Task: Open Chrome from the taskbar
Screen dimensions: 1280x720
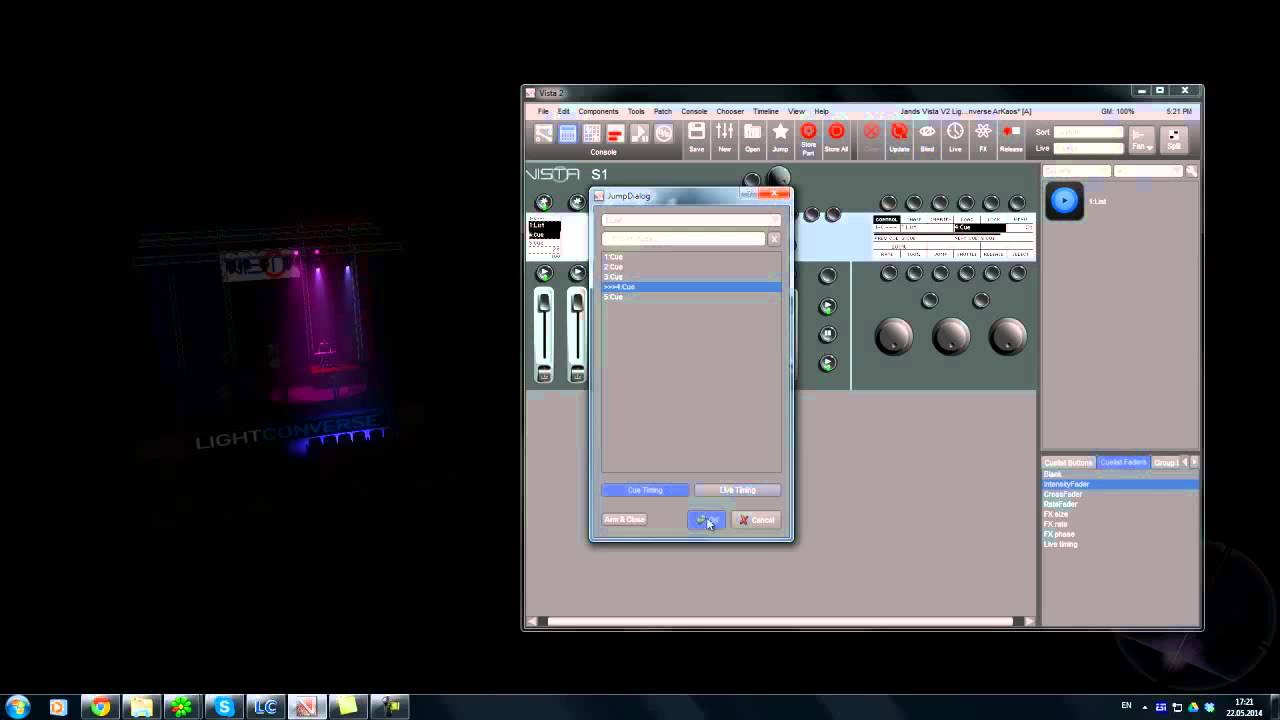Action: (x=100, y=707)
